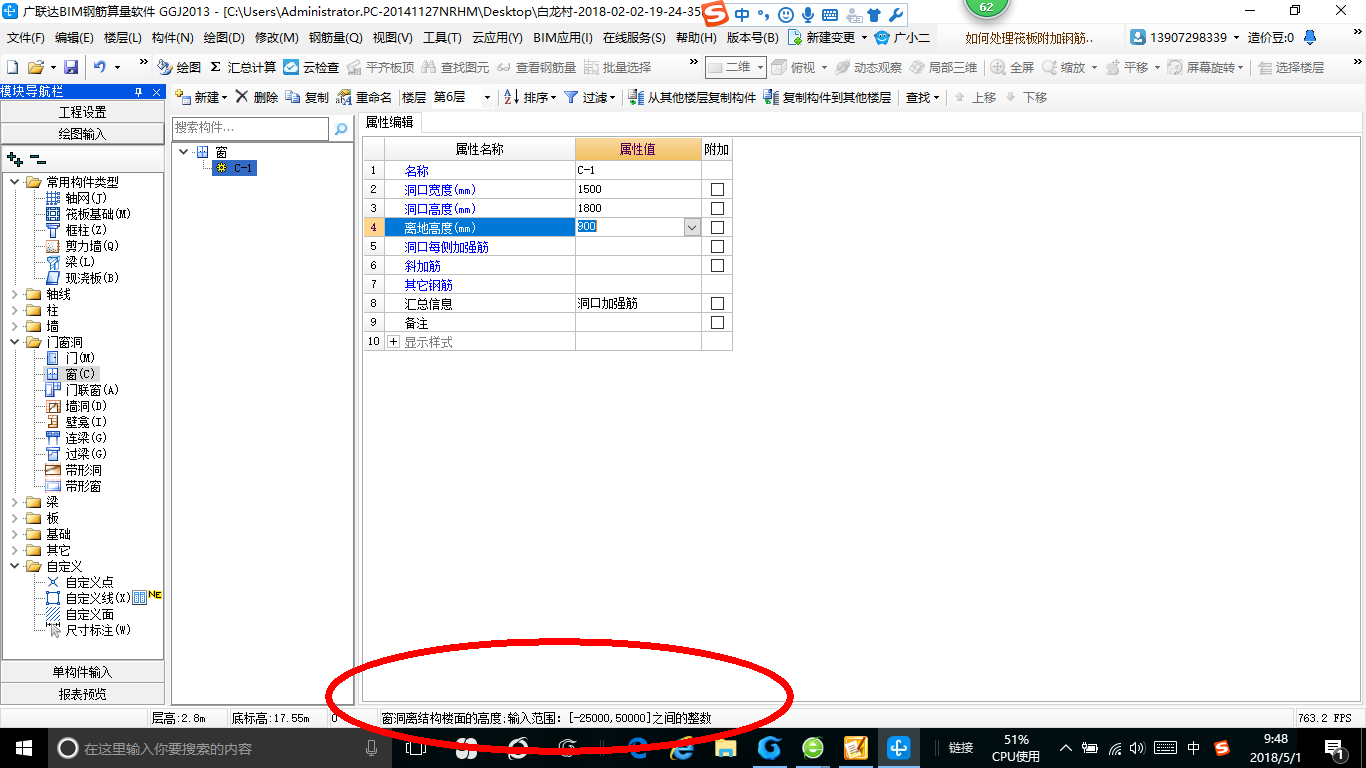The height and width of the screenshot is (768, 1366).
Task: Click the 排序 sort icon
Action: 511,97
